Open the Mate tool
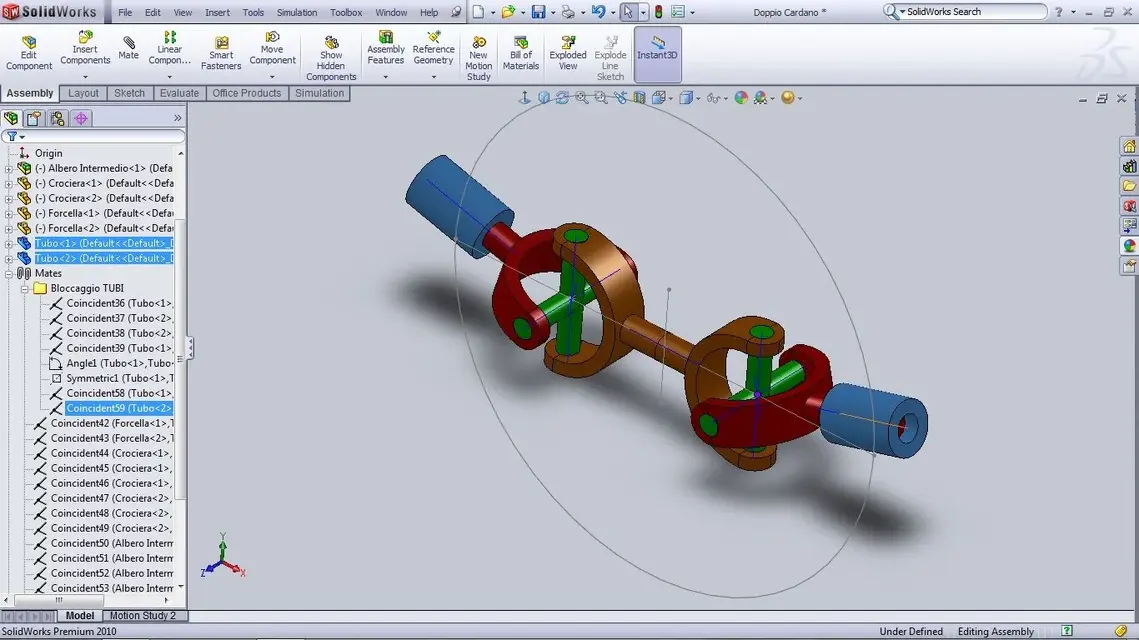The width and height of the screenshot is (1139, 640). [129, 48]
